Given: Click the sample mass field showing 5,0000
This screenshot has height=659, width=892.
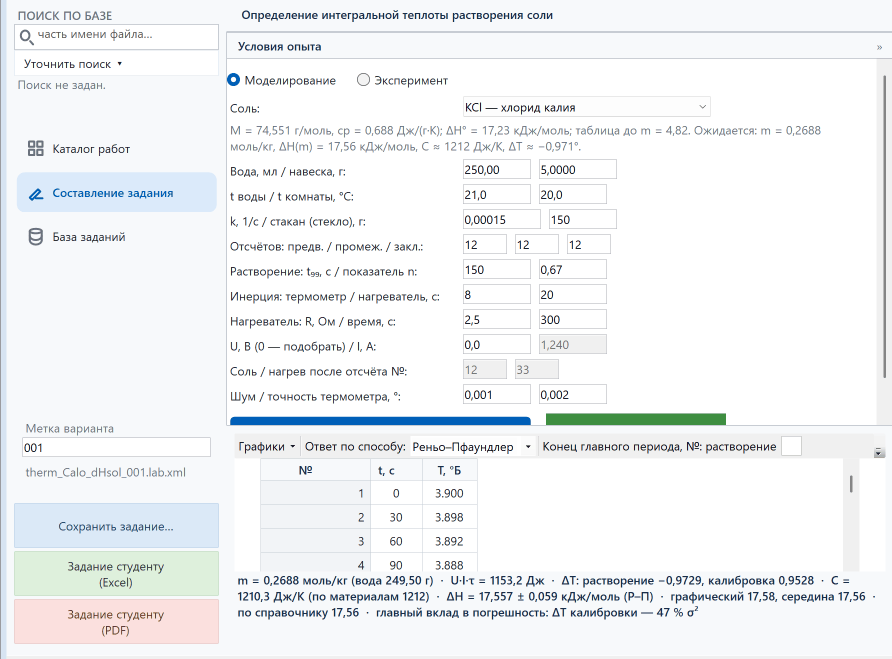Looking at the screenshot, I should (x=577, y=170).
